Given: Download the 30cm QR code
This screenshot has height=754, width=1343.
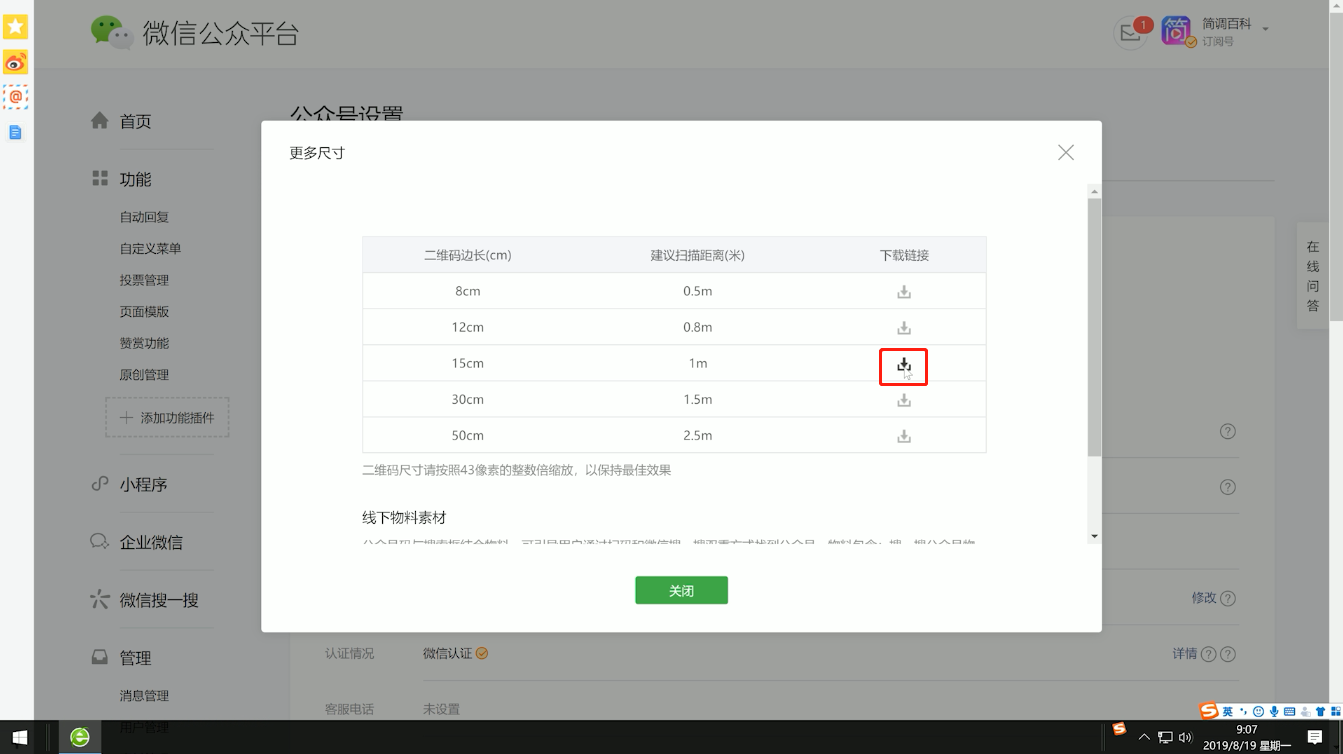Looking at the screenshot, I should click(x=904, y=400).
